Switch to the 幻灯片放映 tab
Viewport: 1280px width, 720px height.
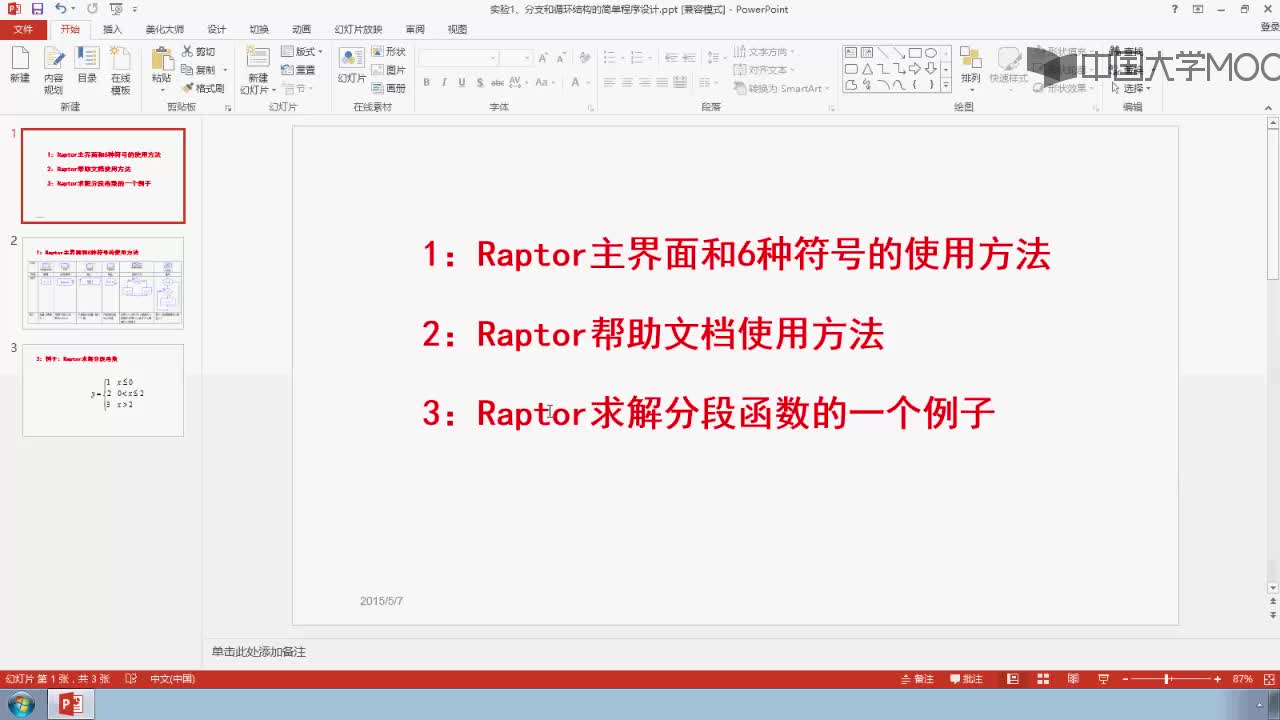(x=358, y=30)
